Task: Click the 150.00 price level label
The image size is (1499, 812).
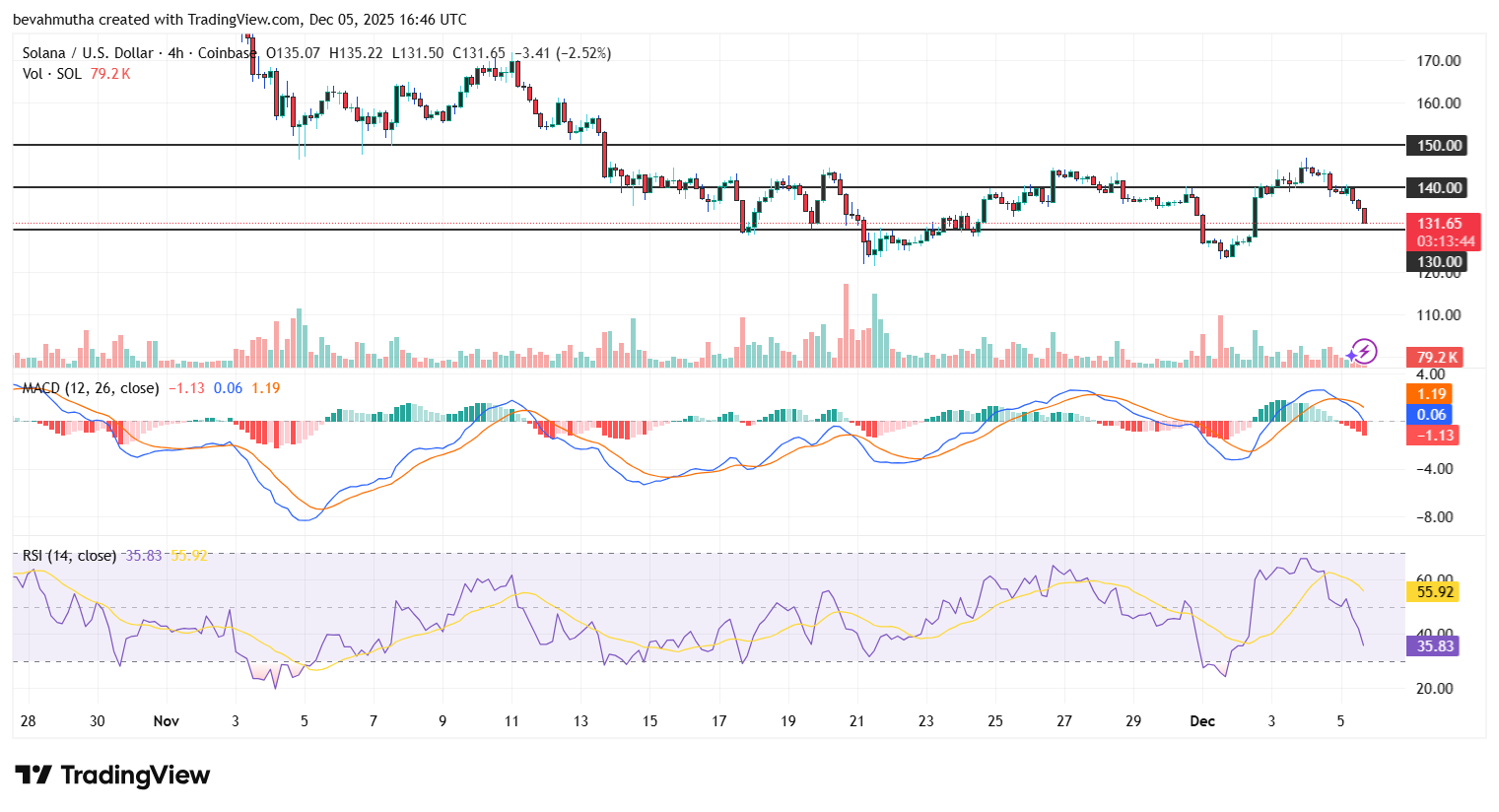Action: (x=1438, y=145)
